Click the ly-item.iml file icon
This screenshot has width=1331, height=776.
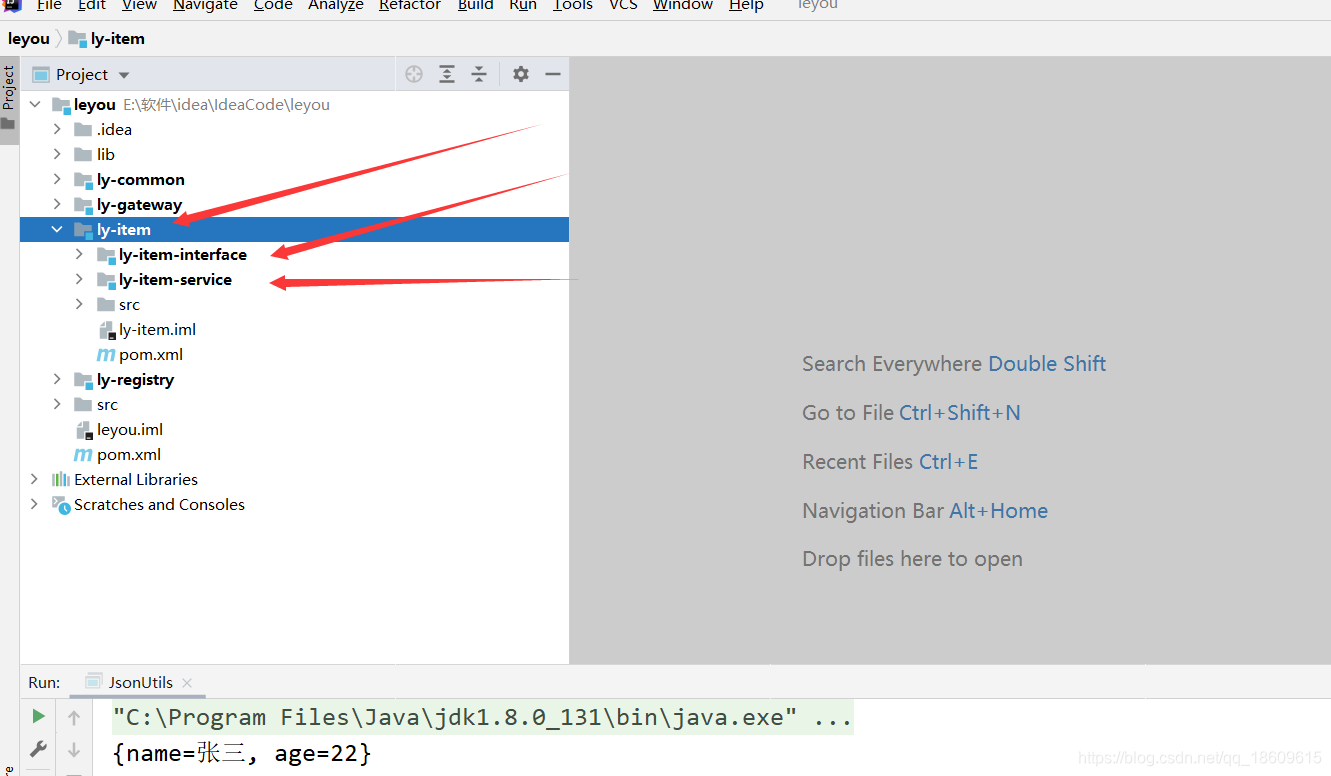tap(106, 329)
